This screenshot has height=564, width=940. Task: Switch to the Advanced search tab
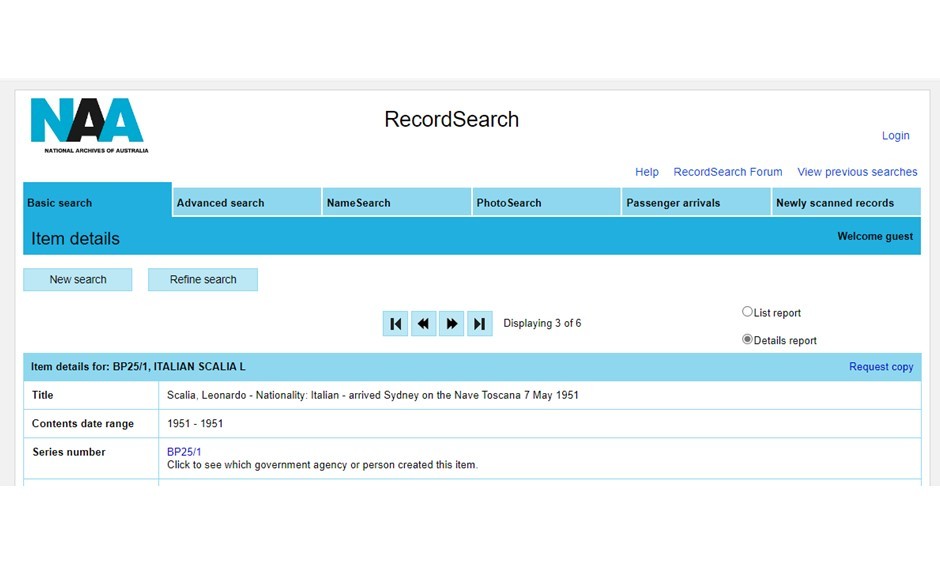(246, 203)
